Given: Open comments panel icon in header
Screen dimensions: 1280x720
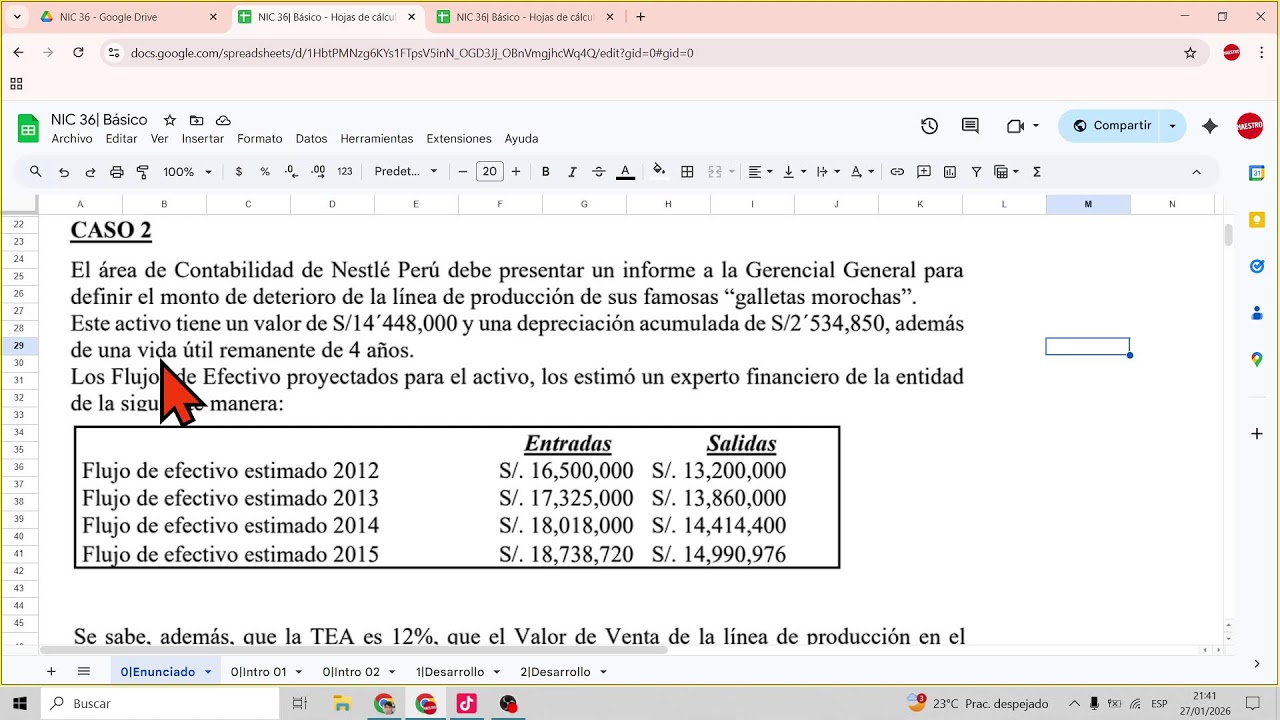Looking at the screenshot, I should (970, 126).
